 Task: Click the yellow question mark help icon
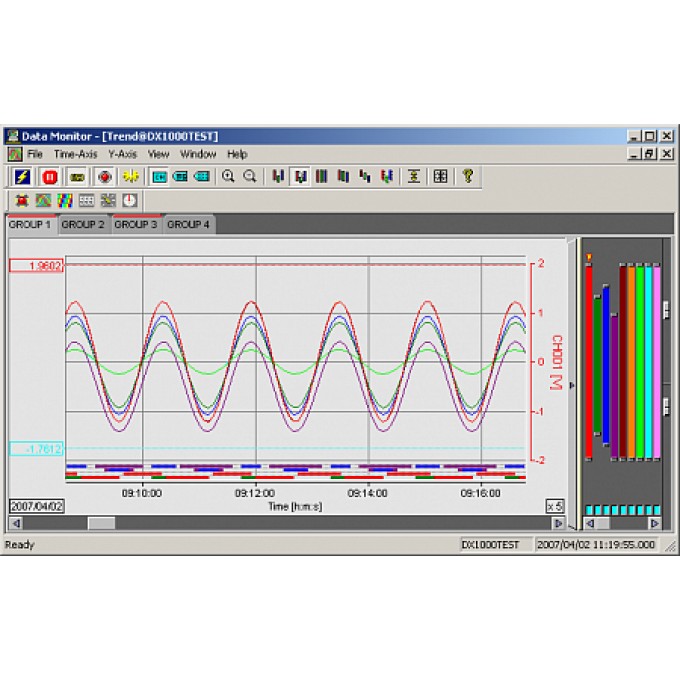(x=467, y=176)
